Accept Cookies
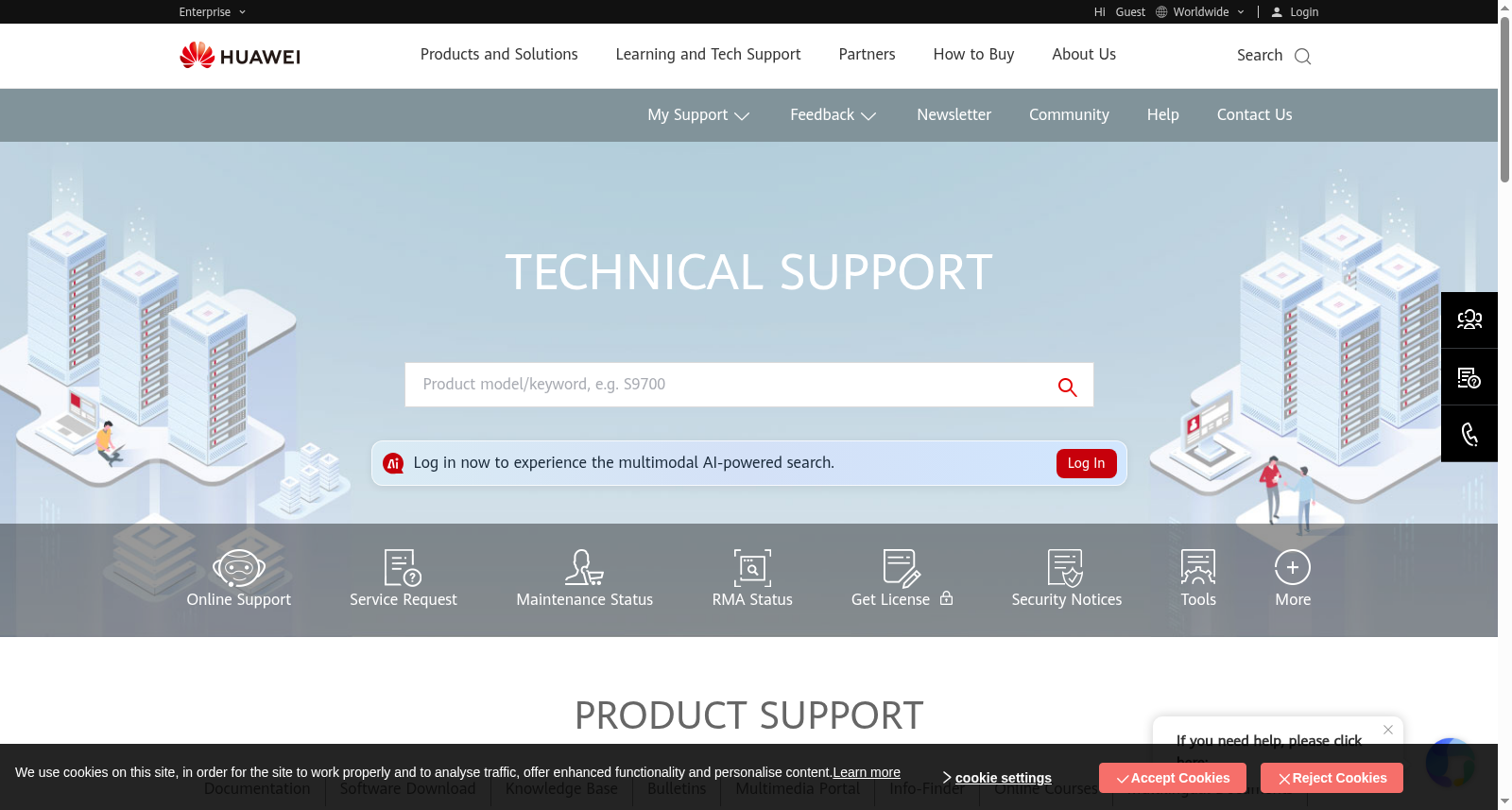The width and height of the screenshot is (1512, 810). point(1172,778)
